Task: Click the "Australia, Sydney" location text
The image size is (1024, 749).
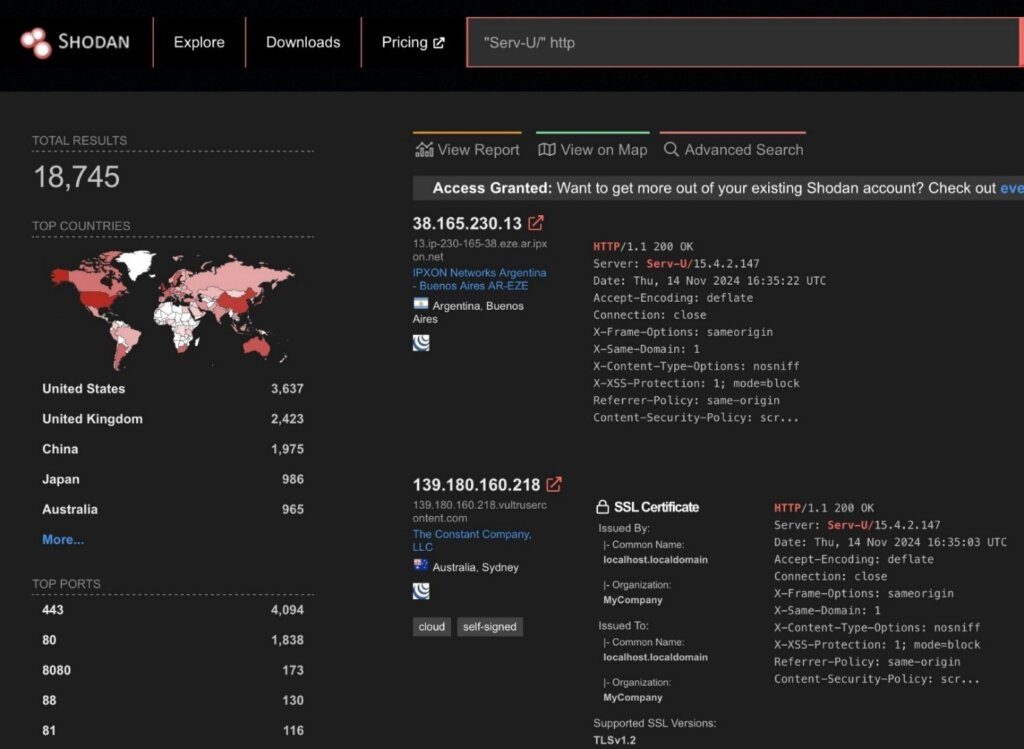Action: coord(475,567)
